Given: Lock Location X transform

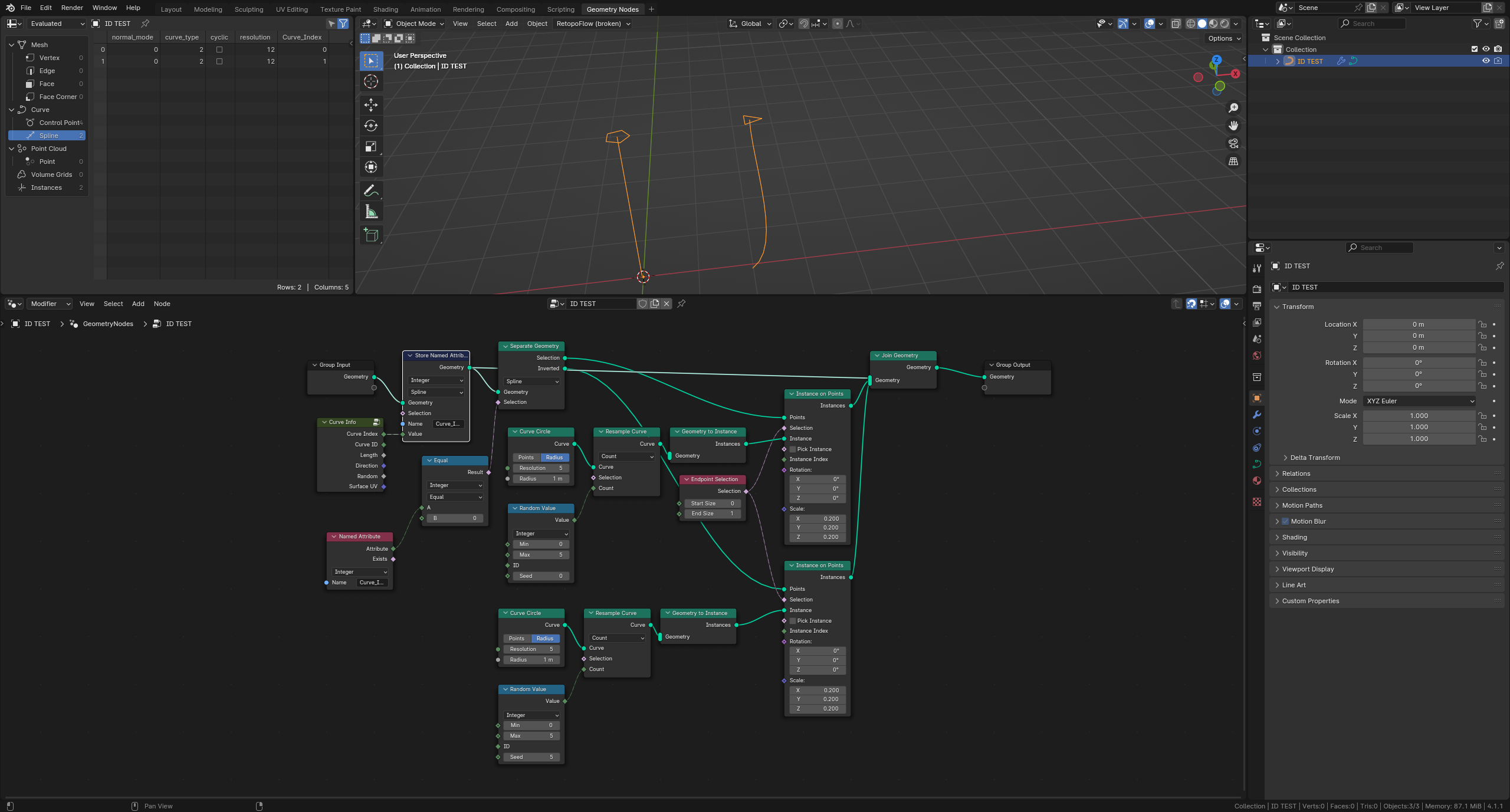Looking at the screenshot, I should tap(1482, 324).
